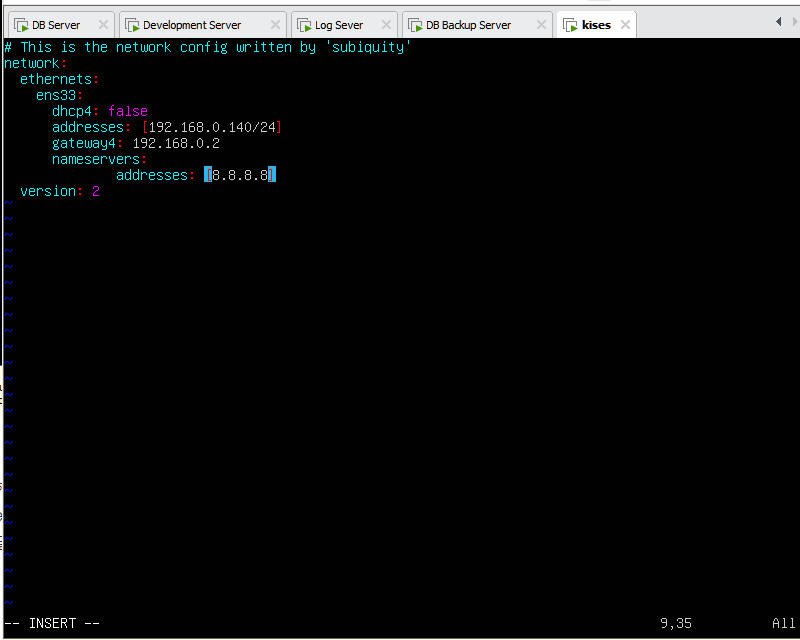800x640 pixels.
Task: Close the kises tab
Action: (x=626, y=24)
